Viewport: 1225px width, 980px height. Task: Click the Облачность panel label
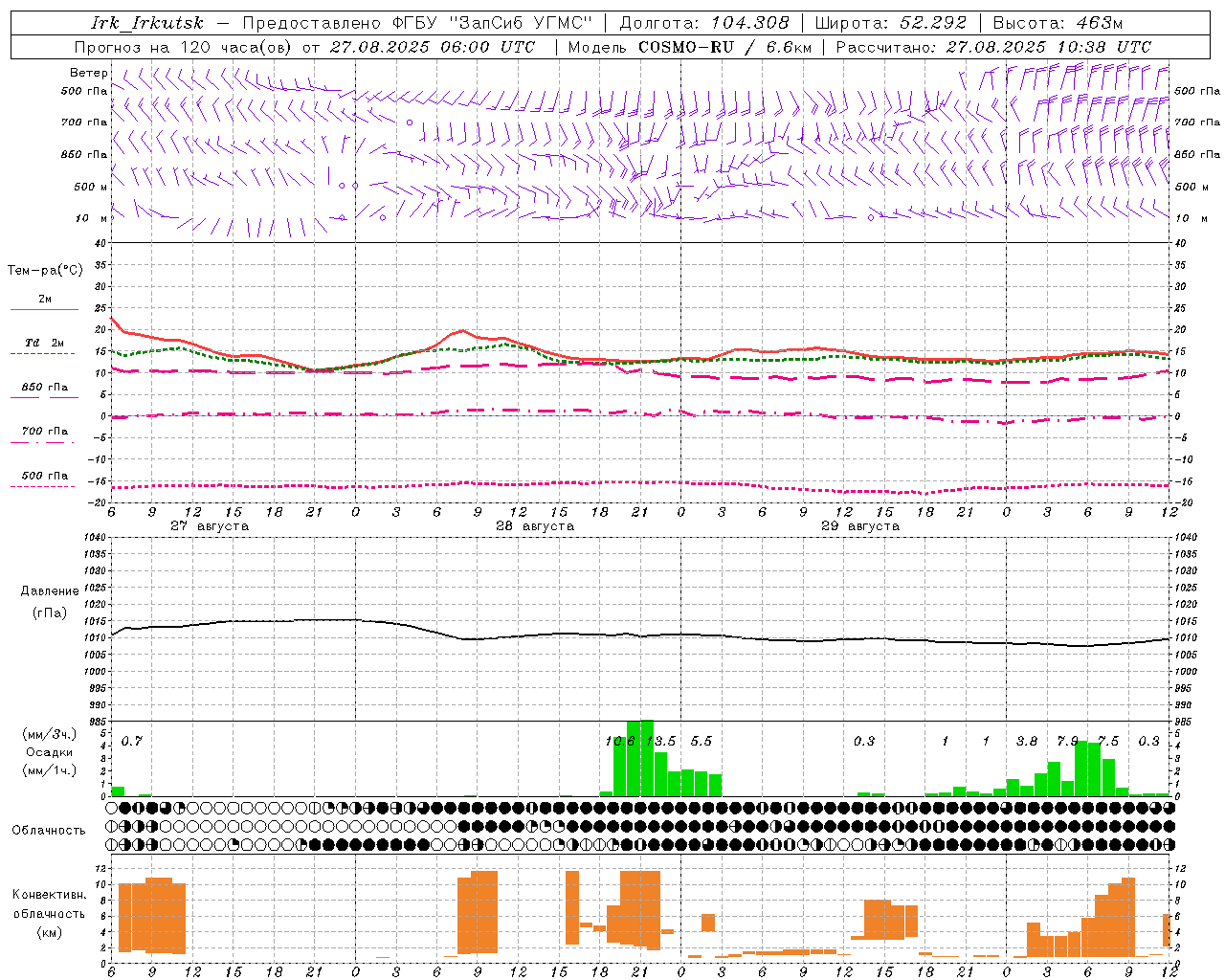click(x=48, y=831)
